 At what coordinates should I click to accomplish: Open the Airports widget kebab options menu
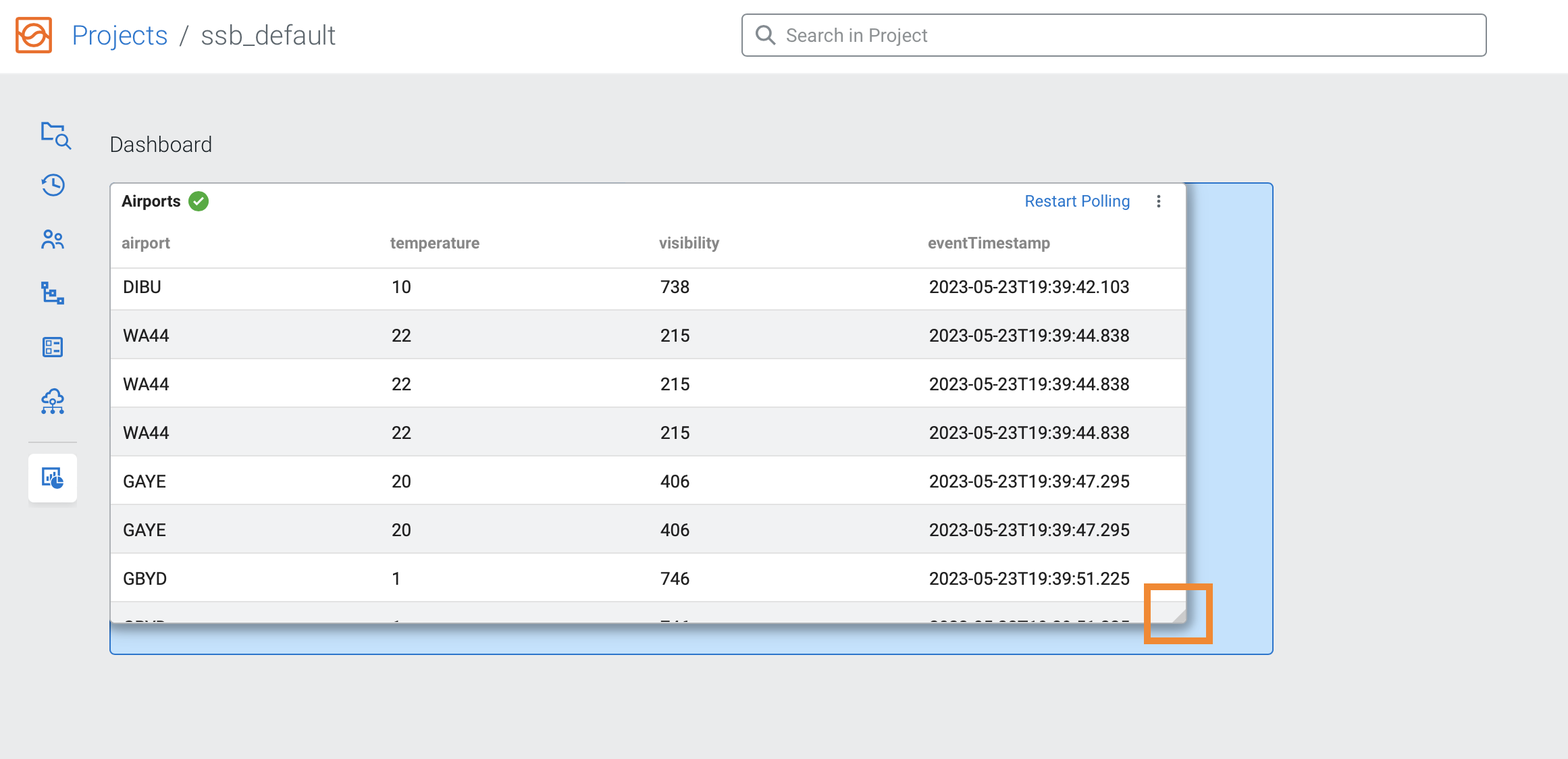[1159, 201]
